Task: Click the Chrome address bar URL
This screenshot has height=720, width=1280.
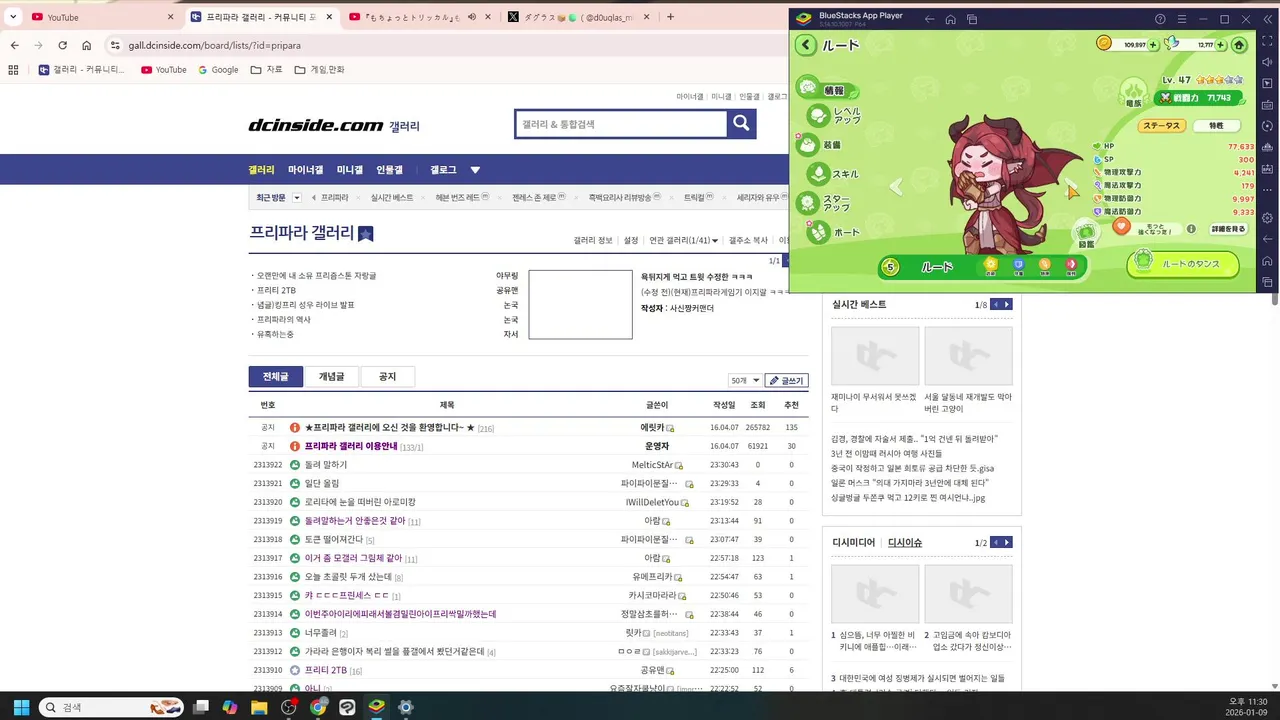Action: point(214,45)
